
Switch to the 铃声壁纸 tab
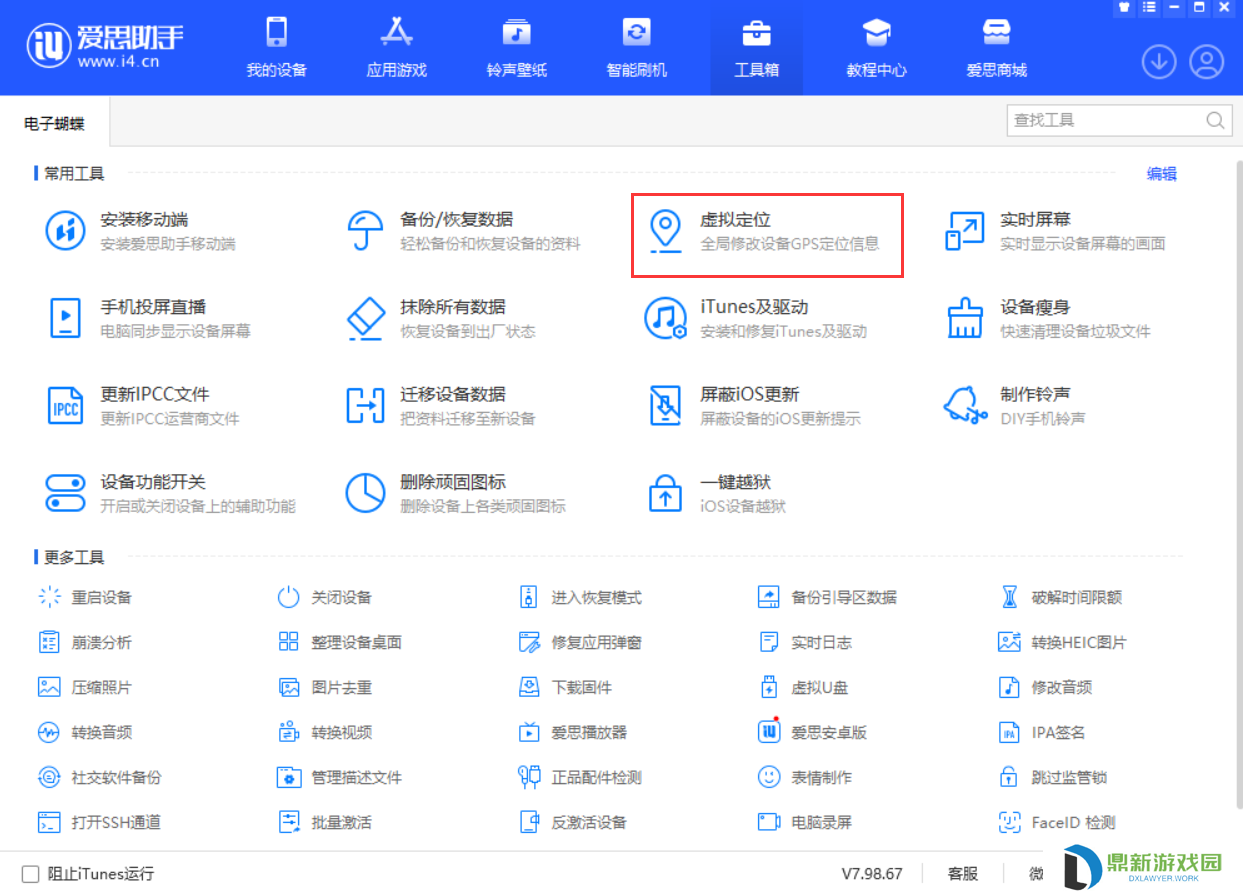tap(516, 47)
